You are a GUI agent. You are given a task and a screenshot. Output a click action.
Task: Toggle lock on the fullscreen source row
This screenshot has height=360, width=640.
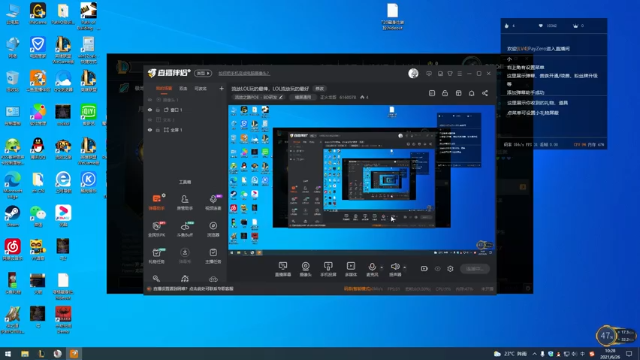(158, 130)
